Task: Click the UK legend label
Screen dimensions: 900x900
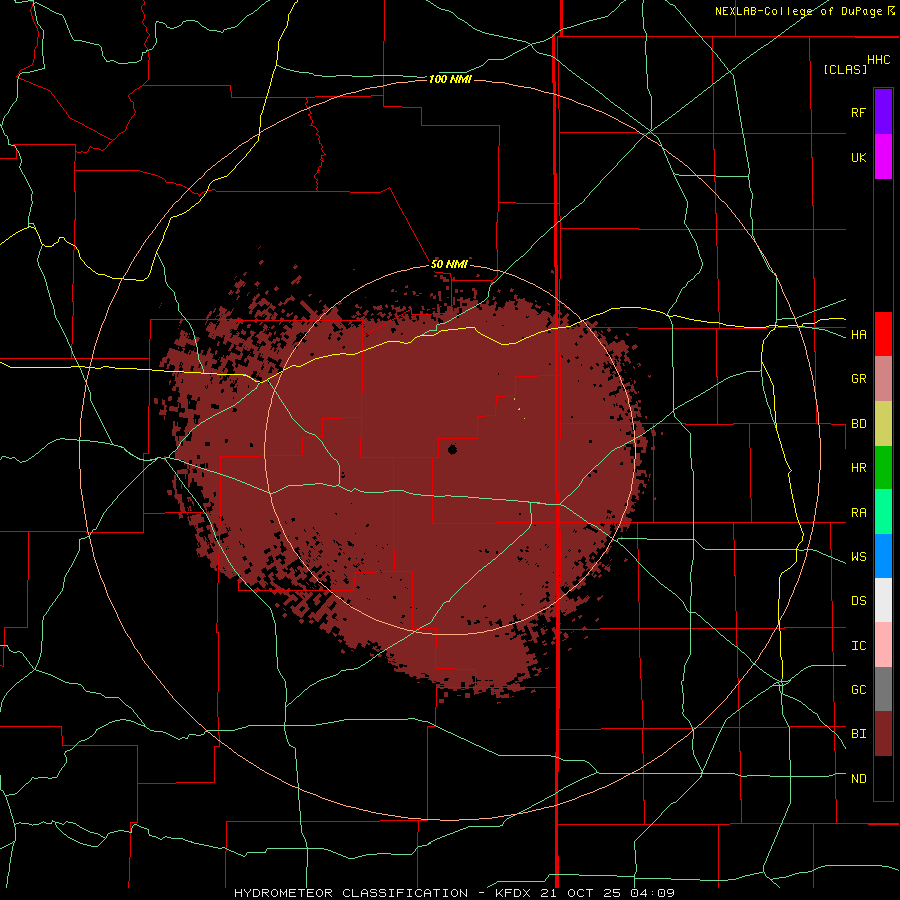Action: [x=858, y=157]
